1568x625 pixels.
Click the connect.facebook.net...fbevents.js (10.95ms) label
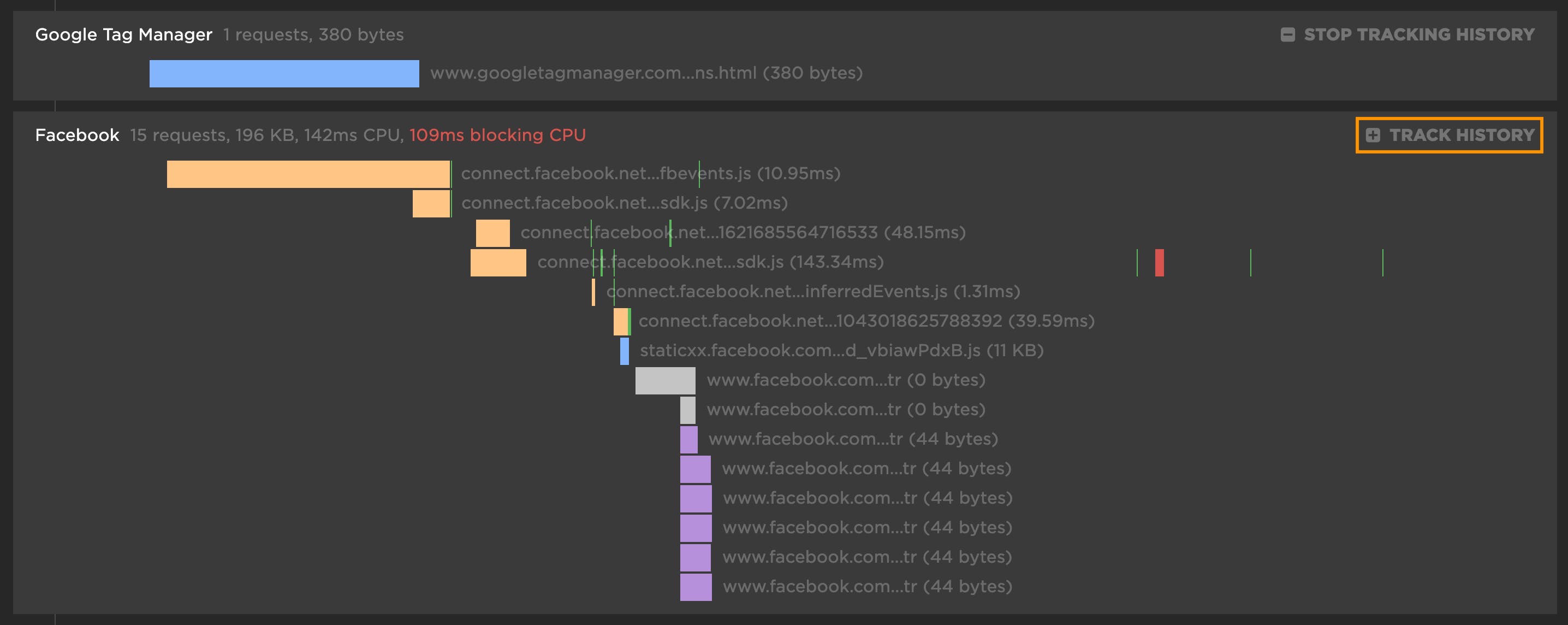(651, 174)
